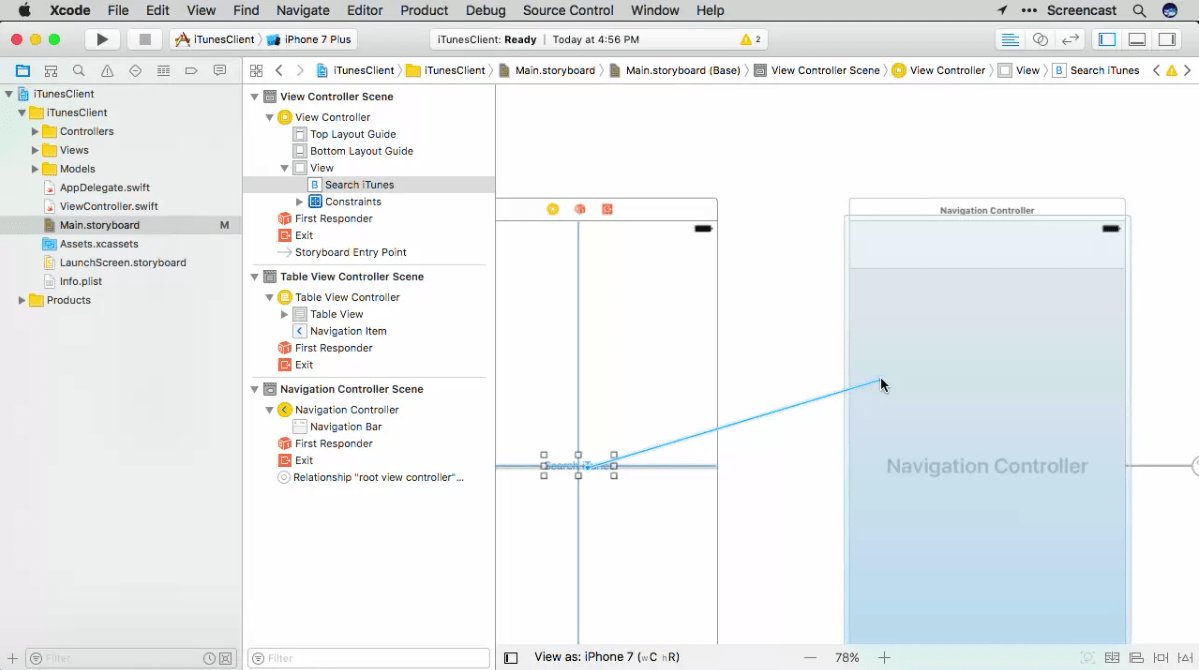
Task: Click the First Responder dock icon in scene
Action: pyautogui.click(x=580, y=209)
